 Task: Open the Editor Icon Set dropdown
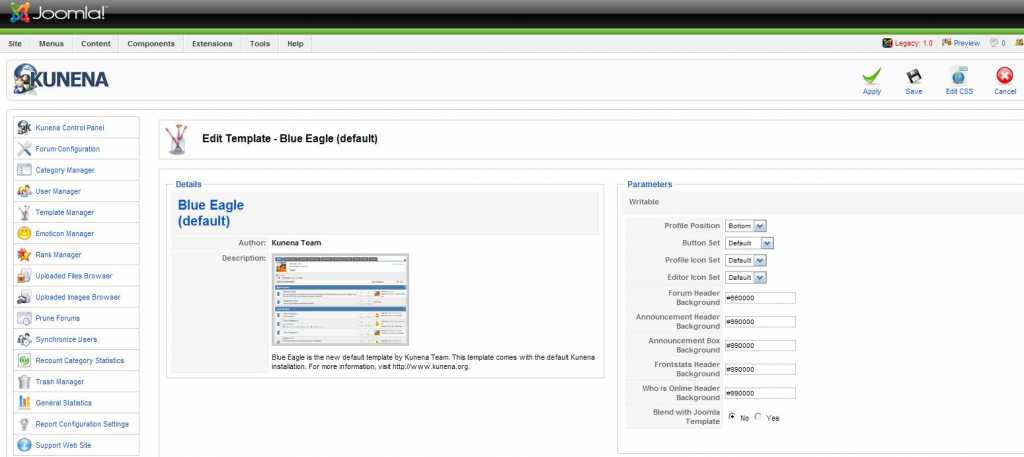[x=746, y=277]
